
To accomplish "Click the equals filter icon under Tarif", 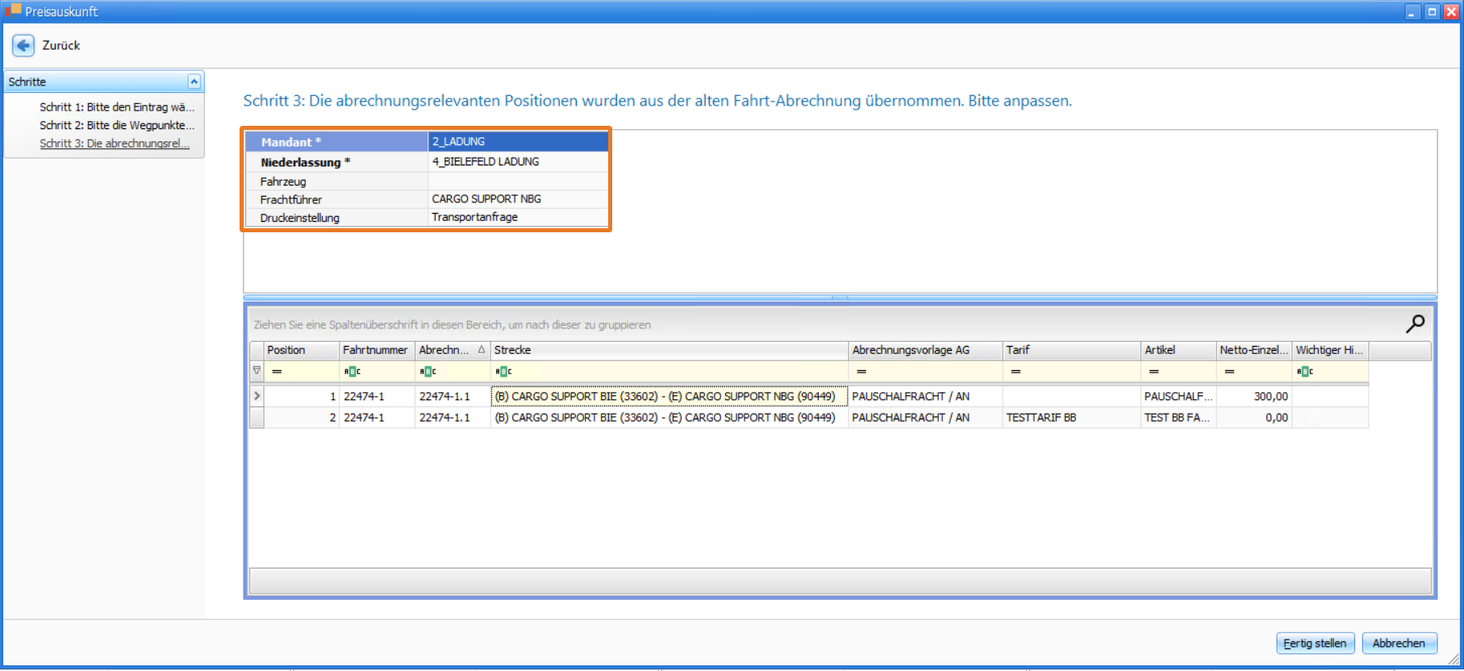I will (1015, 372).
